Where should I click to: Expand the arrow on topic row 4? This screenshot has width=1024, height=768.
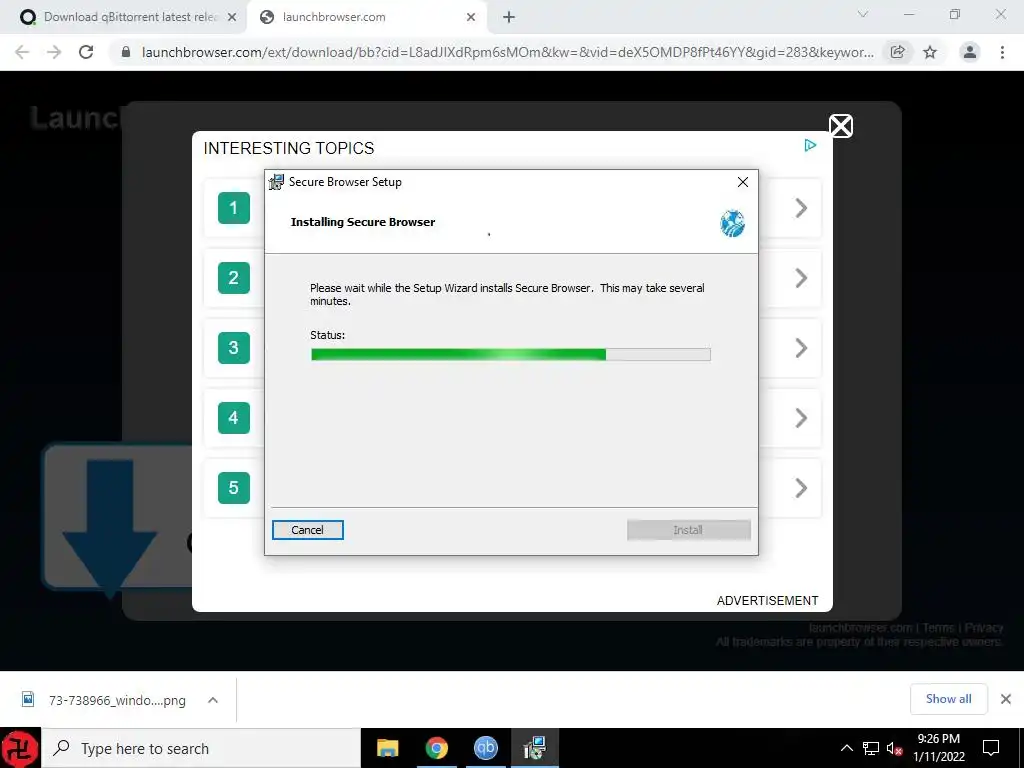pyautogui.click(x=801, y=418)
